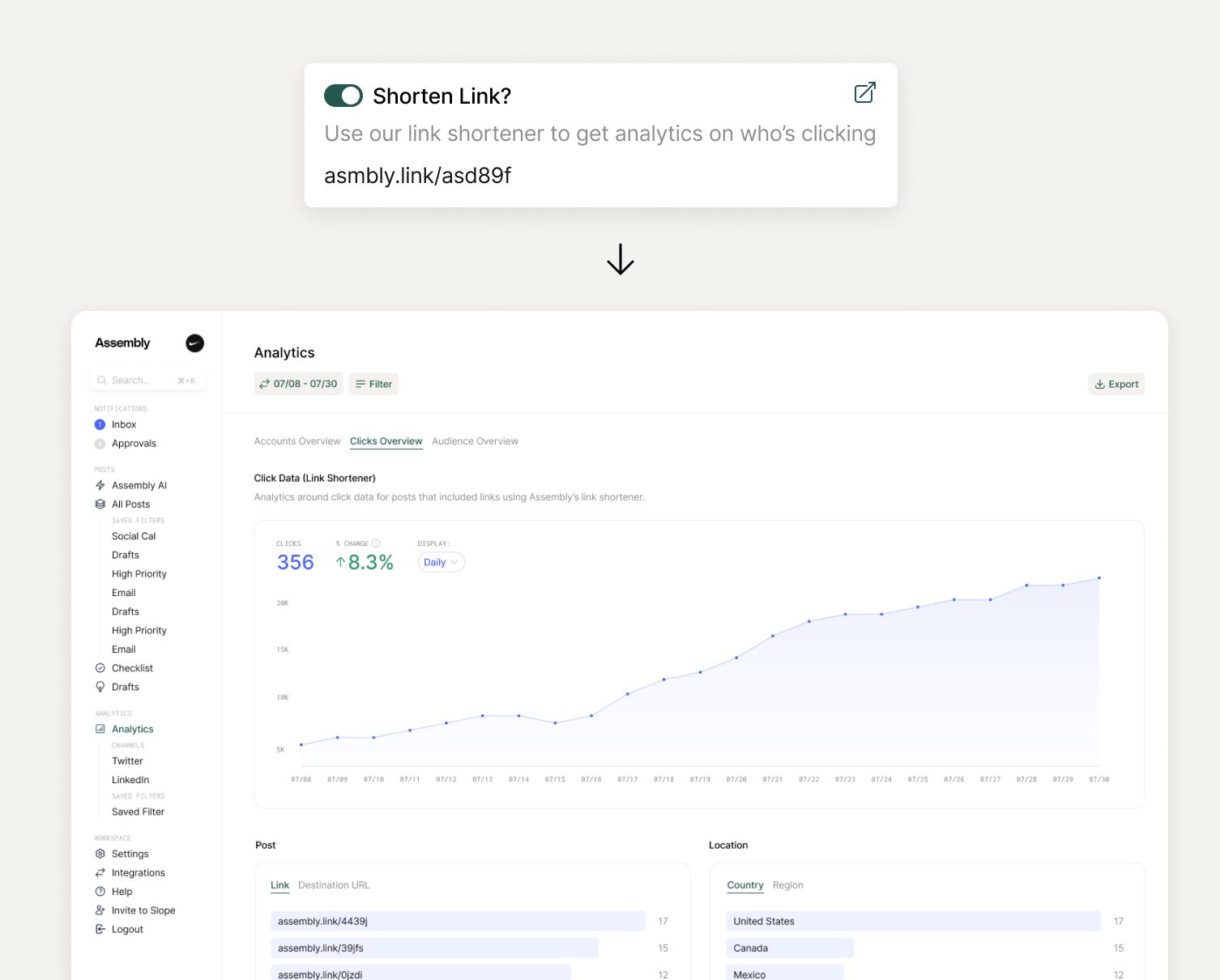Switch to the Region tab

tap(788, 885)
